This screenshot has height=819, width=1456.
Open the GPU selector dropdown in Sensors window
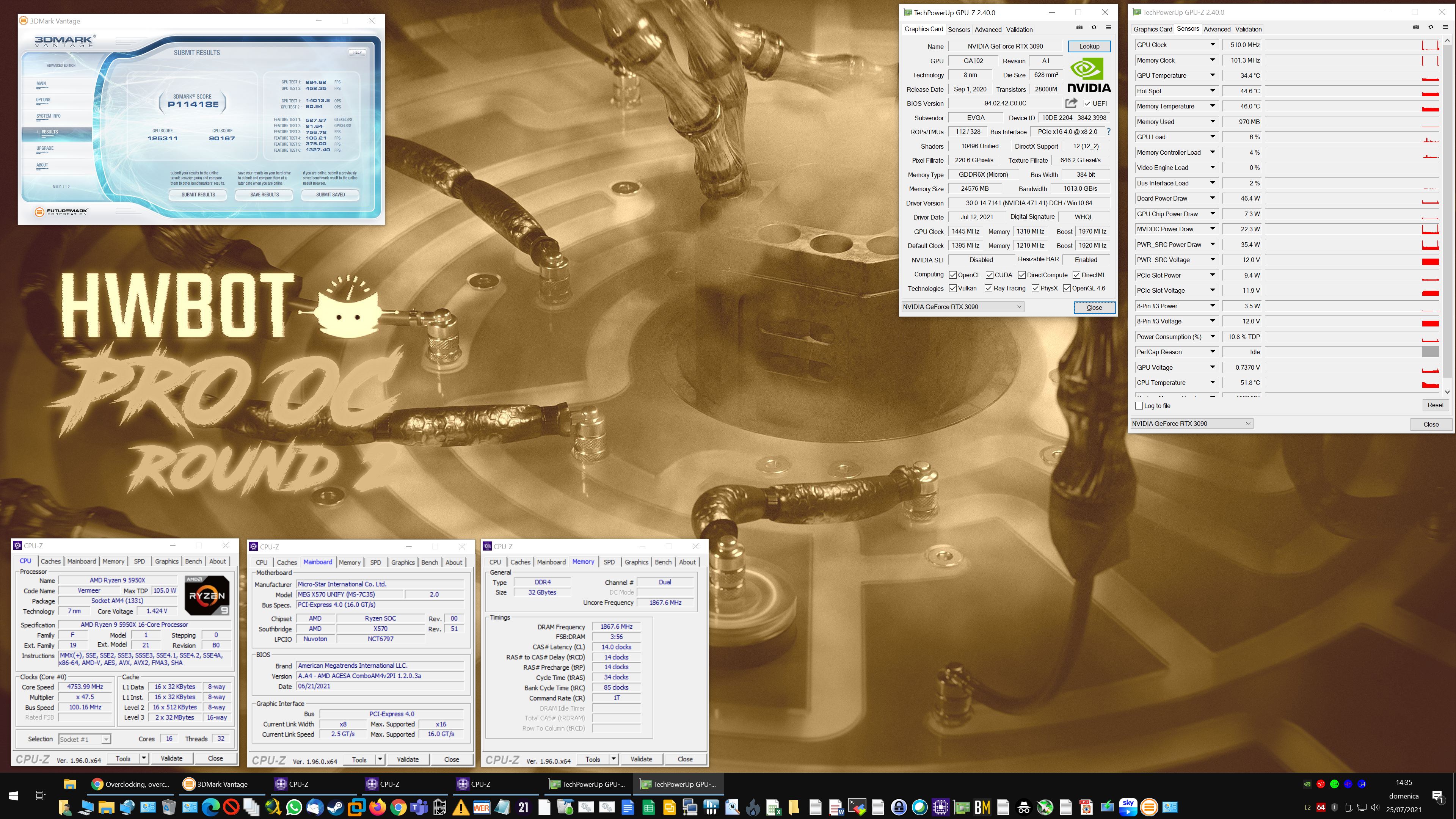[x=1191, y=424]
